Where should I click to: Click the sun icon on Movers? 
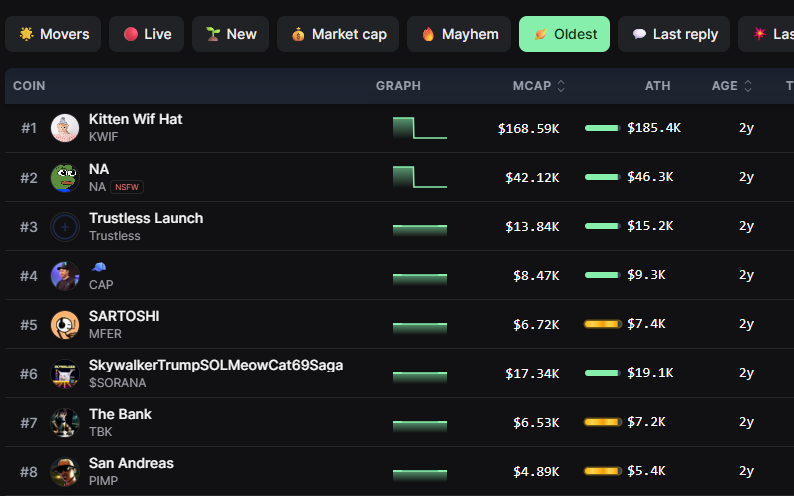[x=26, y=34]
